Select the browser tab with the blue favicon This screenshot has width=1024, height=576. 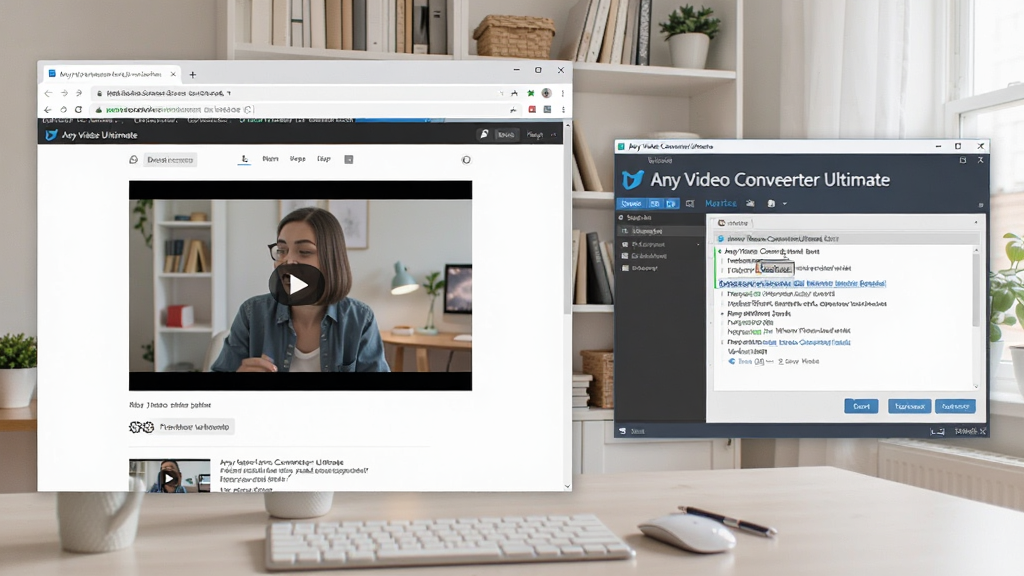click(x=112, y=74)
